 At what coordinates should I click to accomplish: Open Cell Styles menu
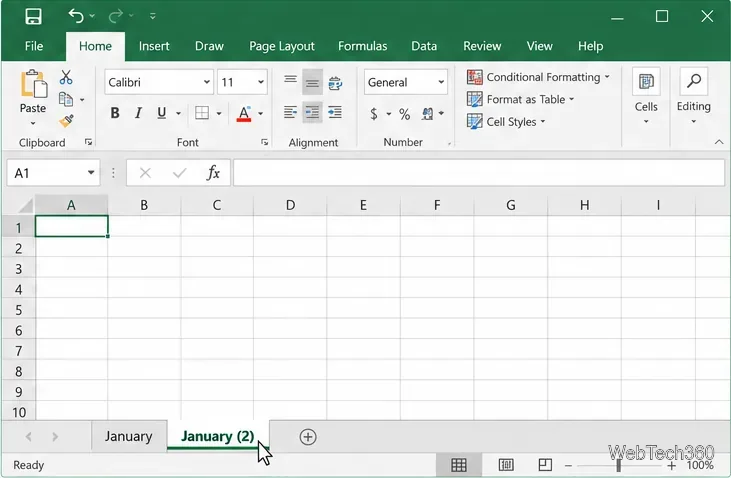pos(506,122)
